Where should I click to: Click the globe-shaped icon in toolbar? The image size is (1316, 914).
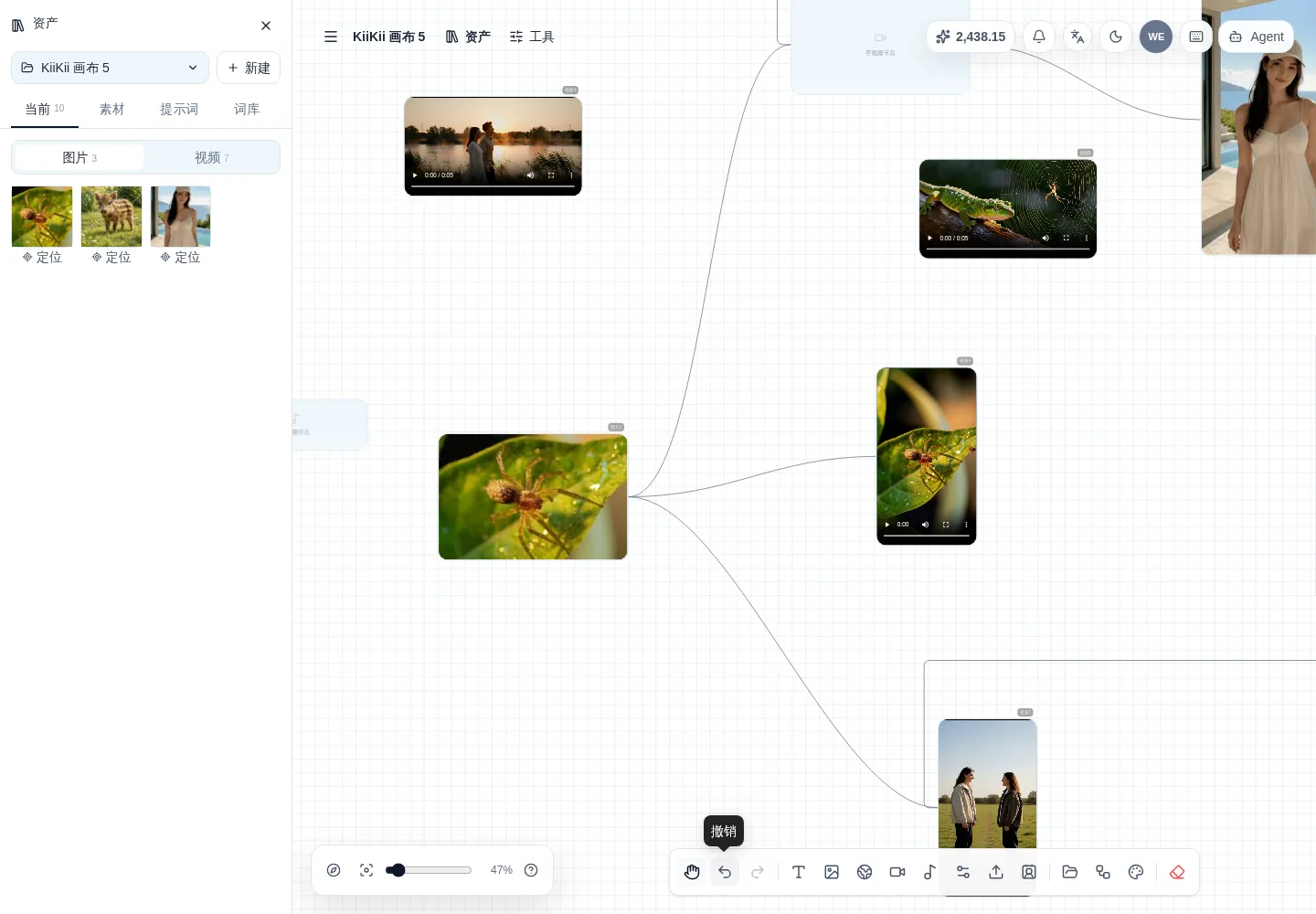coord(865,872)
